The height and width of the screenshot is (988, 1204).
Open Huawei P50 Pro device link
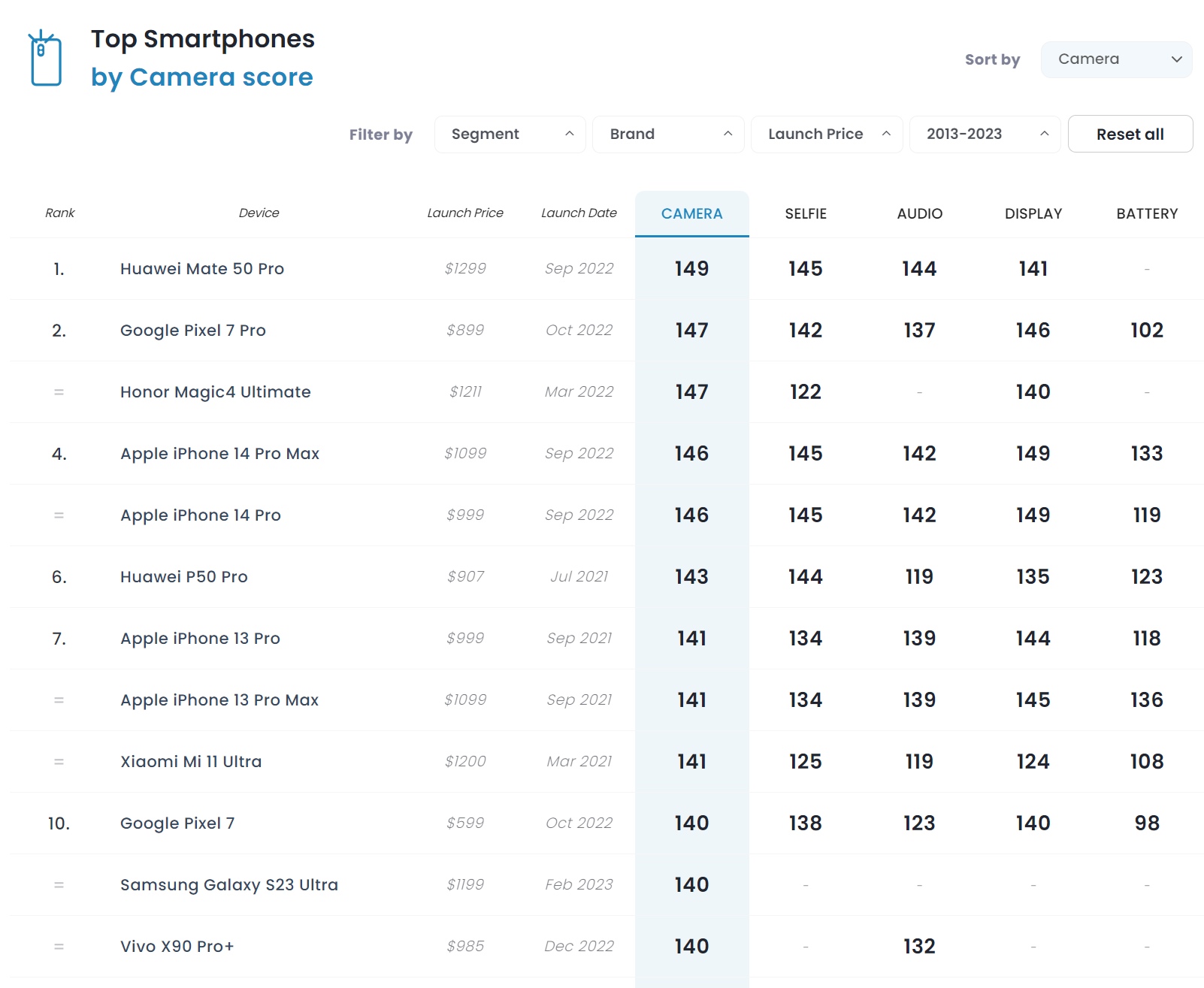click(184, 577)
